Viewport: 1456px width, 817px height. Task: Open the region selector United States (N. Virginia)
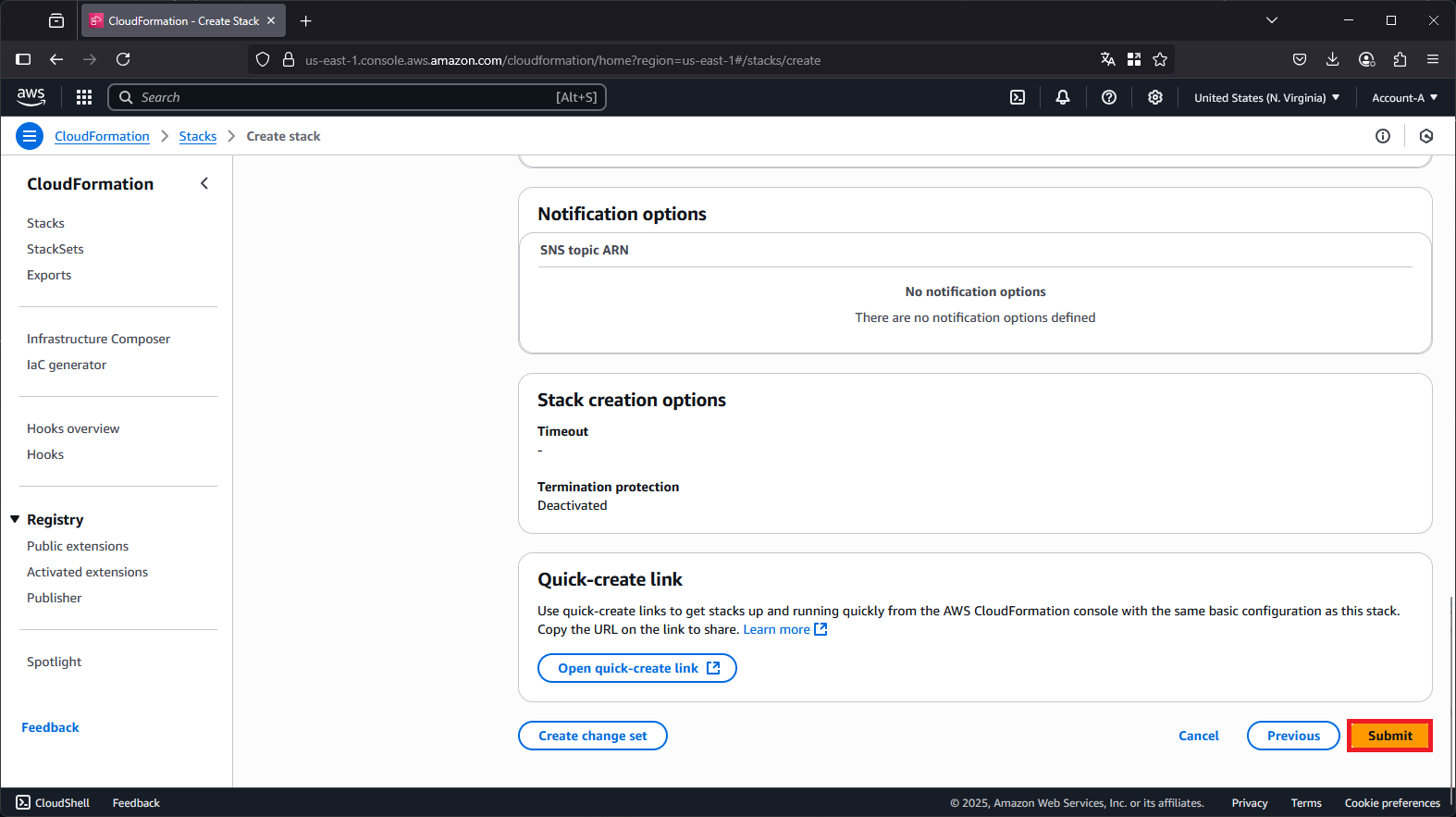tap(1266, 97)
